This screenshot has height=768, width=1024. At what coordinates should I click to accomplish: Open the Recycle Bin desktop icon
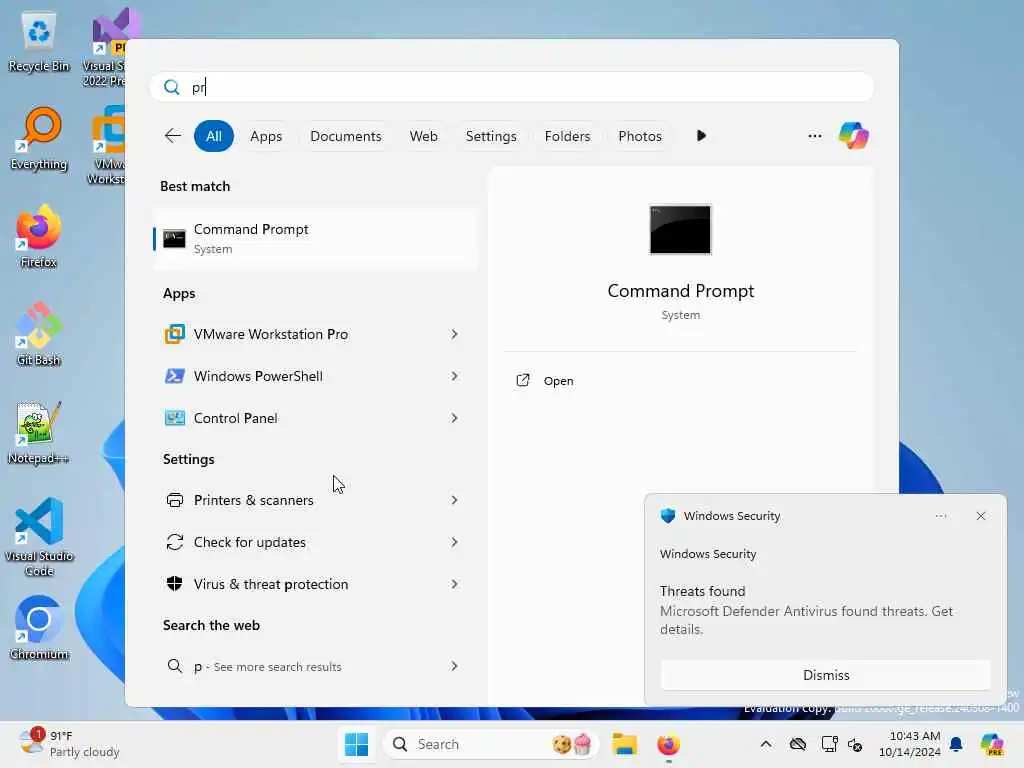[x=39, y=41]
